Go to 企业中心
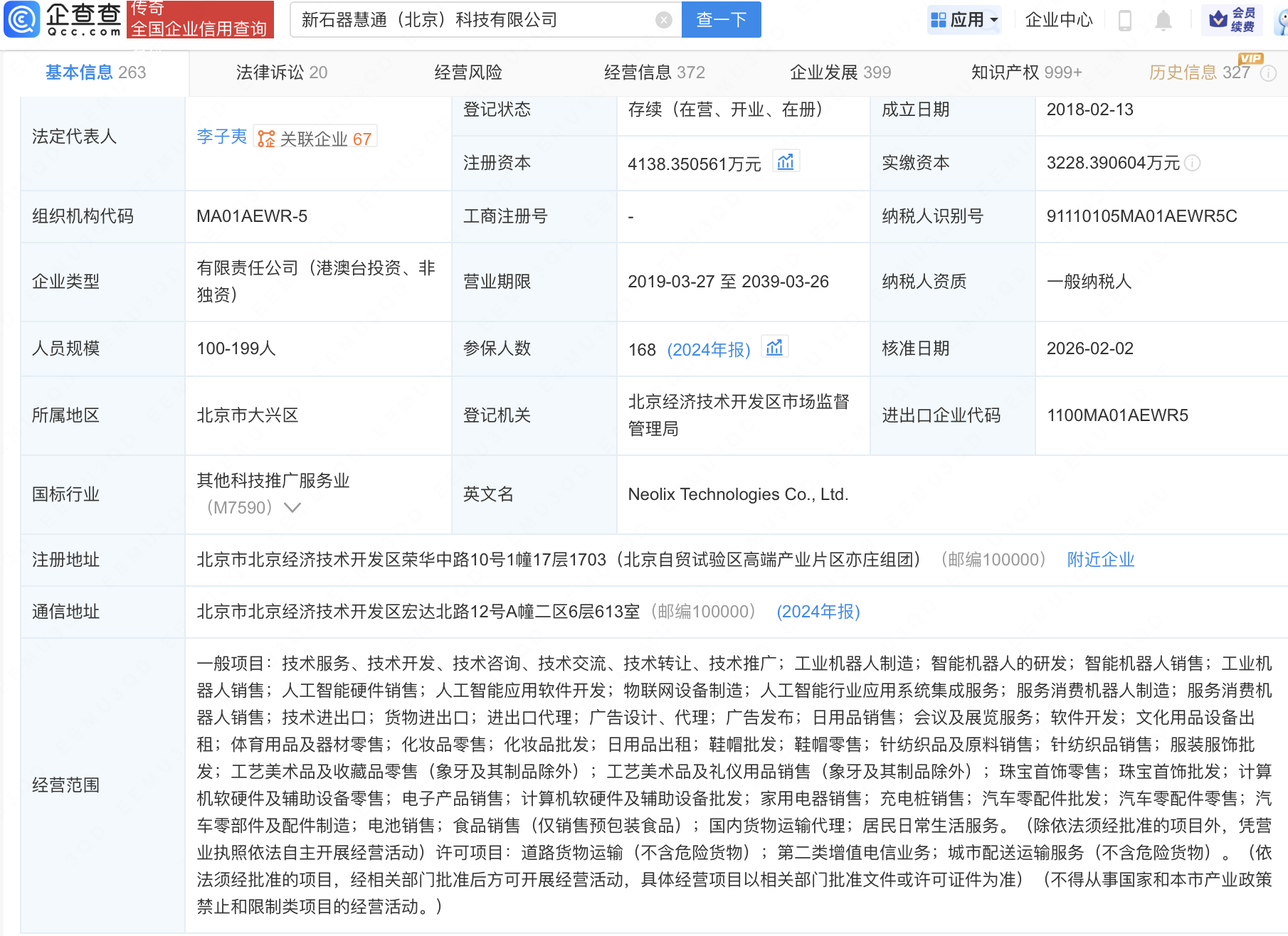Viewport: 1288px width, 936px height. [x=1058, y=20]
